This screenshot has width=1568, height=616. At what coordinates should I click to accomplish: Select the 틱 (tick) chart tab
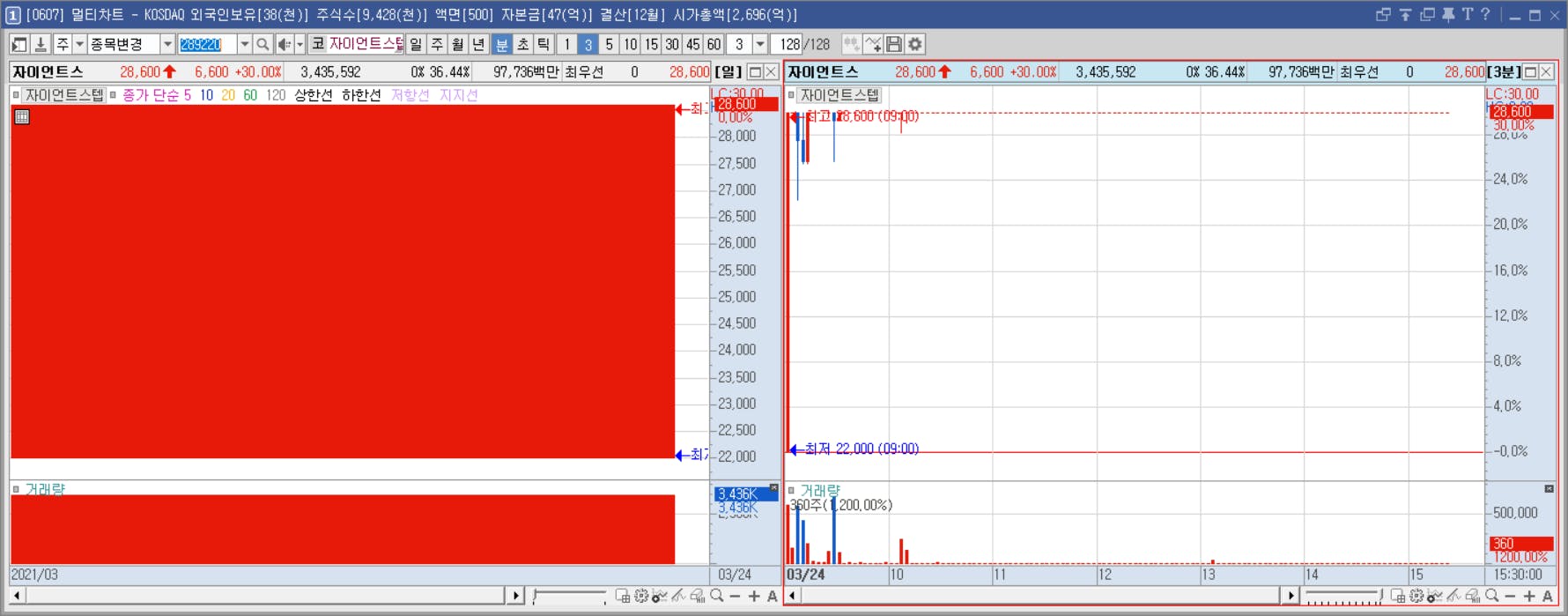[x=544, y=44]
